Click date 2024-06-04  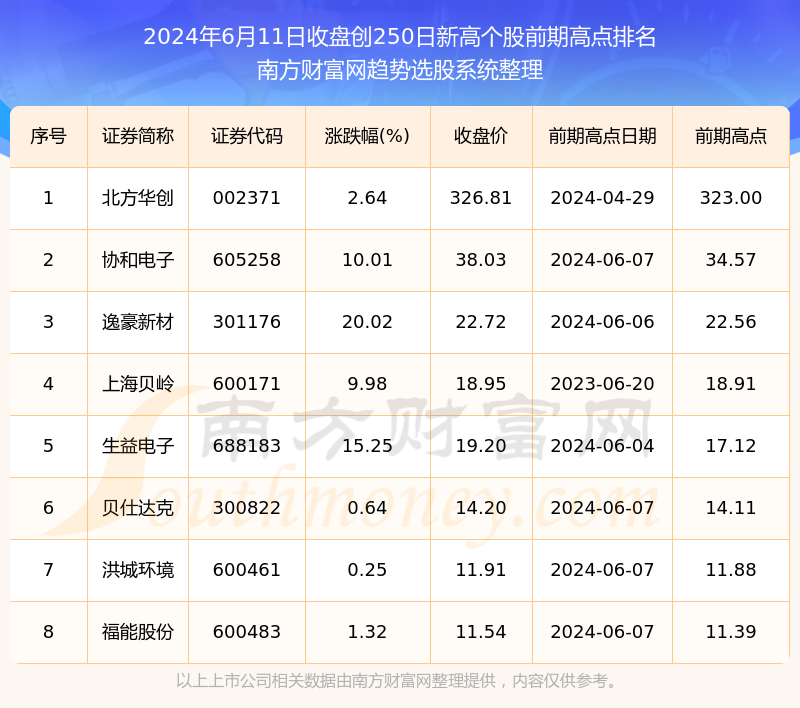pyautogui.click(x=602, y=446)
